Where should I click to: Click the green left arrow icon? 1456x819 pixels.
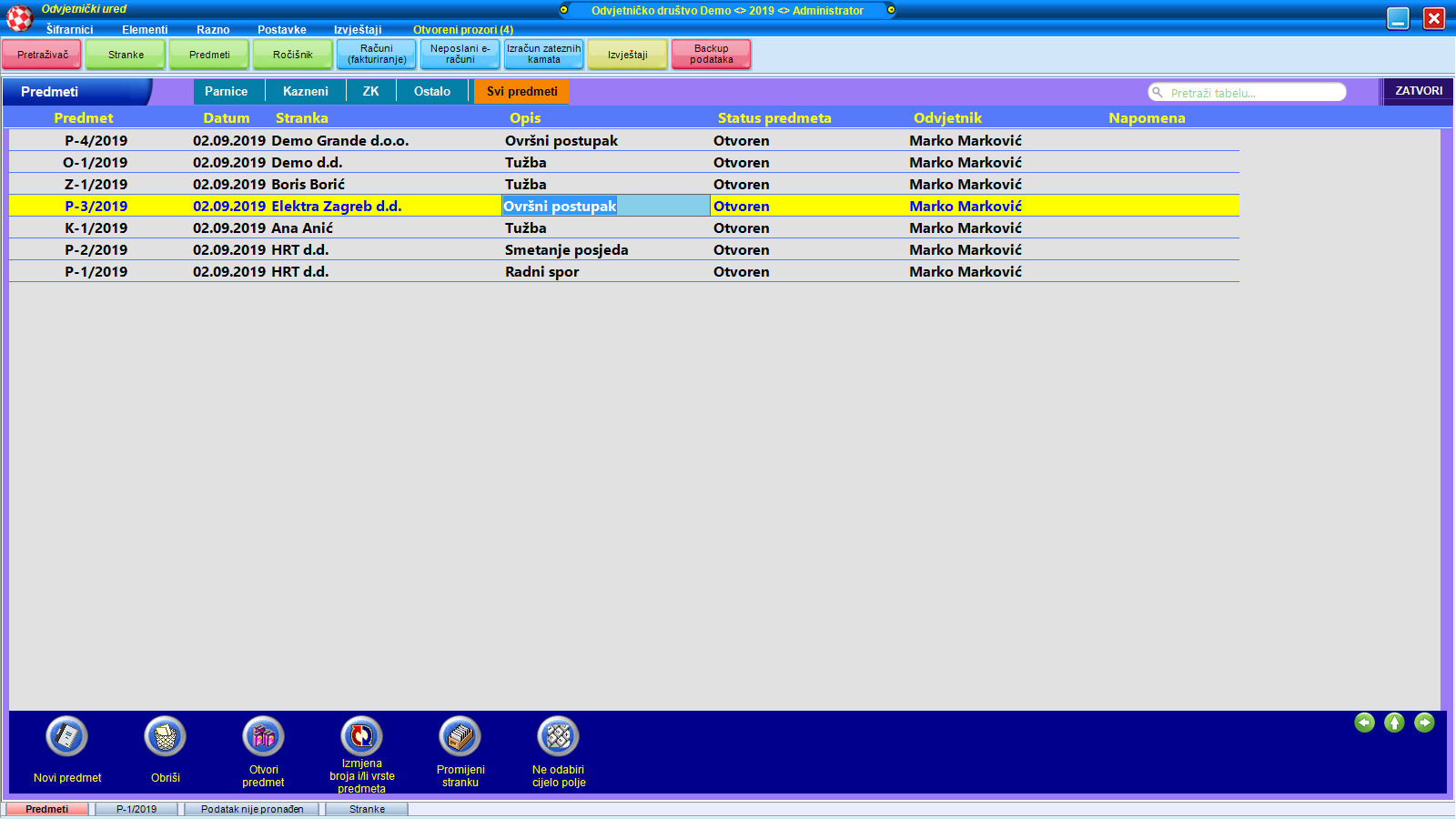[x=1364, y=723]
